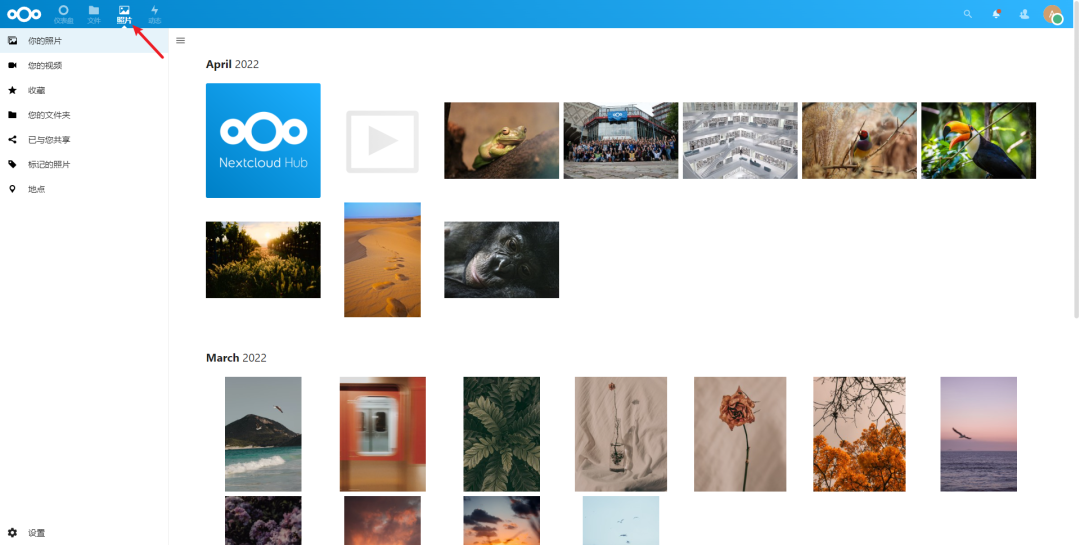Image resolution: width=1080 pixels, height=545 pixels.
Task: Open 地点 places in sidebar
Action: coord(84,189)
